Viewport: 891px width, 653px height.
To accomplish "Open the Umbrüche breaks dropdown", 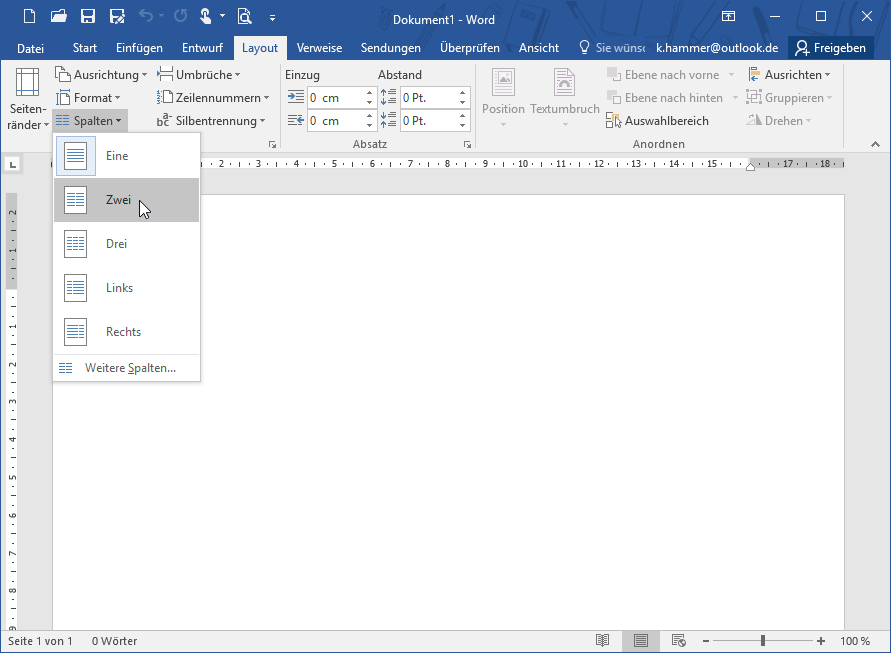I will 199,75.
